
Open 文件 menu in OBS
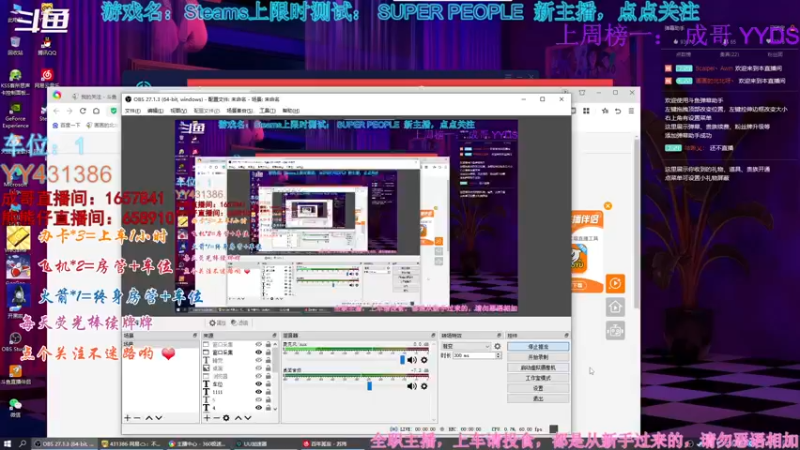pos(133,111)
